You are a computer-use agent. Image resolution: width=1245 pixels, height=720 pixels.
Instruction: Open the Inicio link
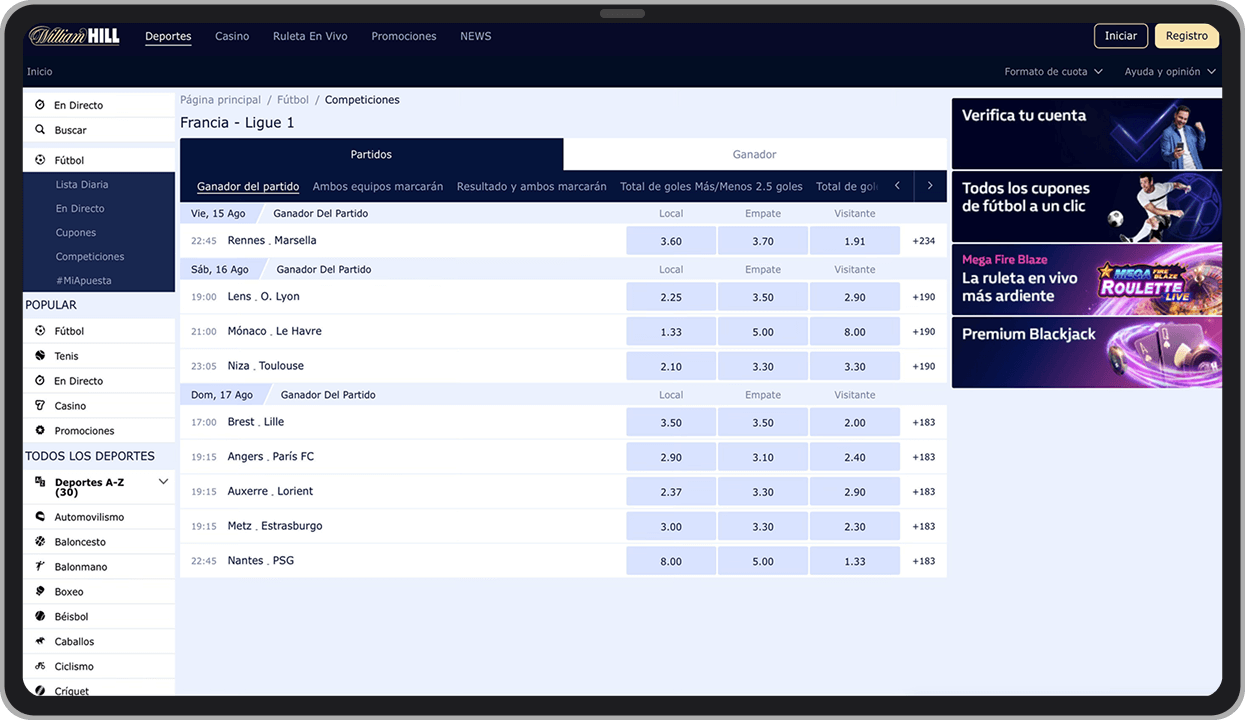tap(40, 72)
